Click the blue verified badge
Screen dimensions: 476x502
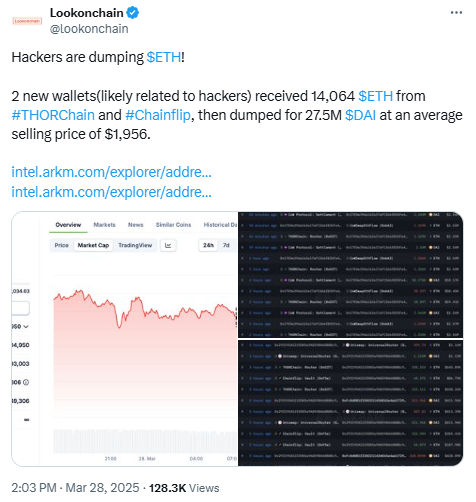(133, 13)
